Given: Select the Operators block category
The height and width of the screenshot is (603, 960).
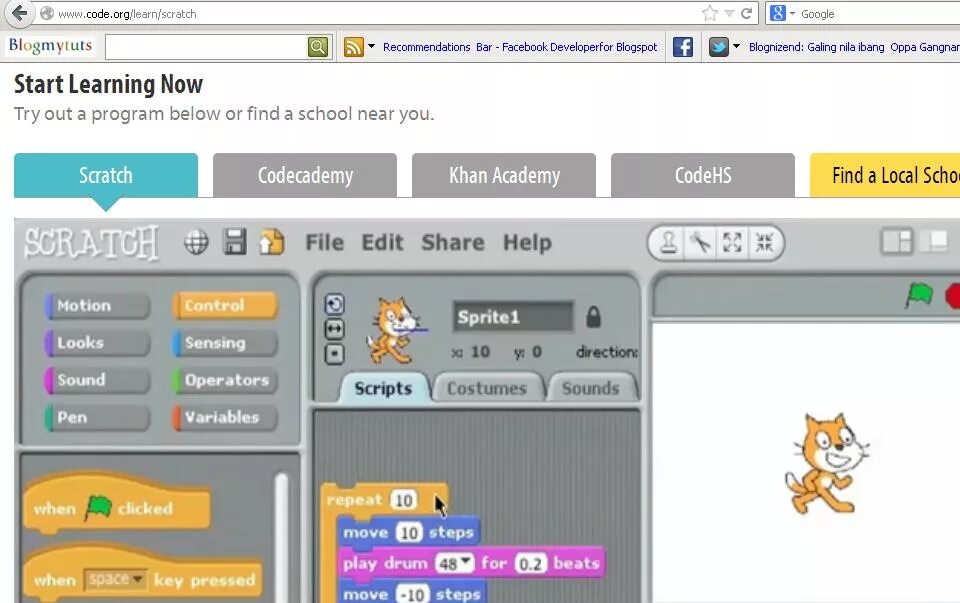Looking at the screenshot, I should click(225, 380).
